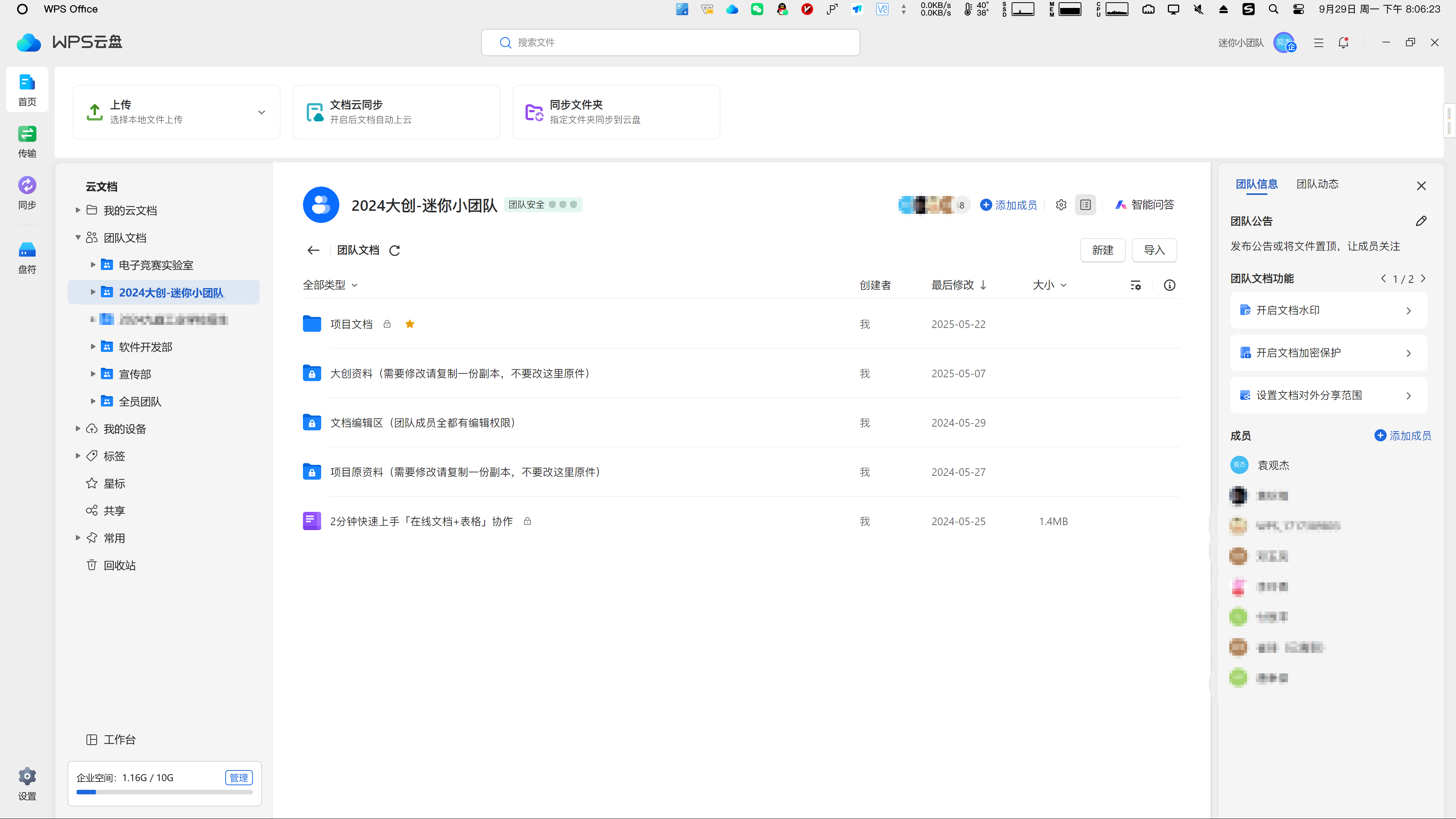Toggle star on 项目文档 folder
This screenshot has height=819, width=1456.
(x=410, y=324)
